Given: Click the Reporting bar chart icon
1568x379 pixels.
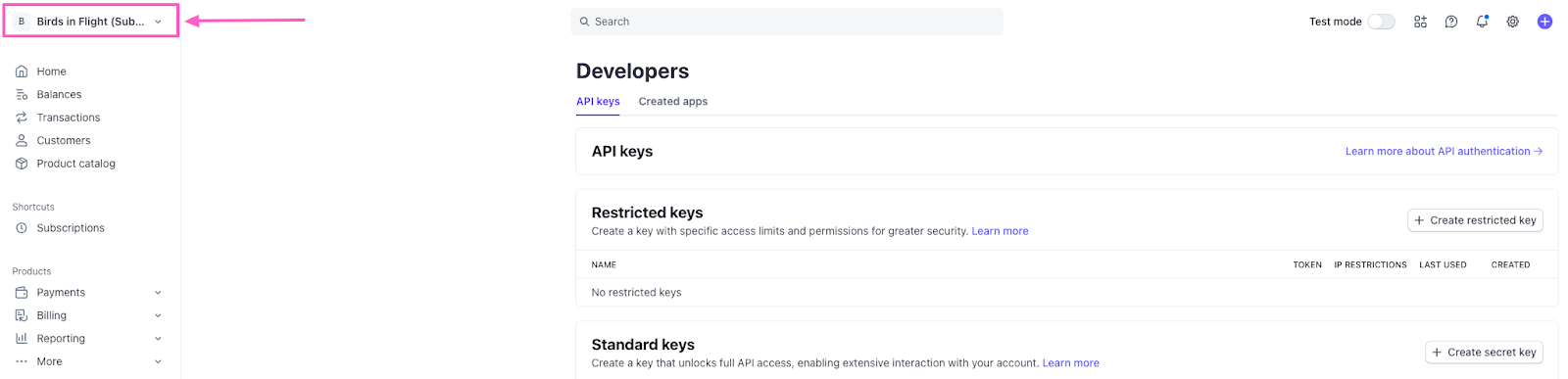Looking at the screenshot, I should (22, 339).
